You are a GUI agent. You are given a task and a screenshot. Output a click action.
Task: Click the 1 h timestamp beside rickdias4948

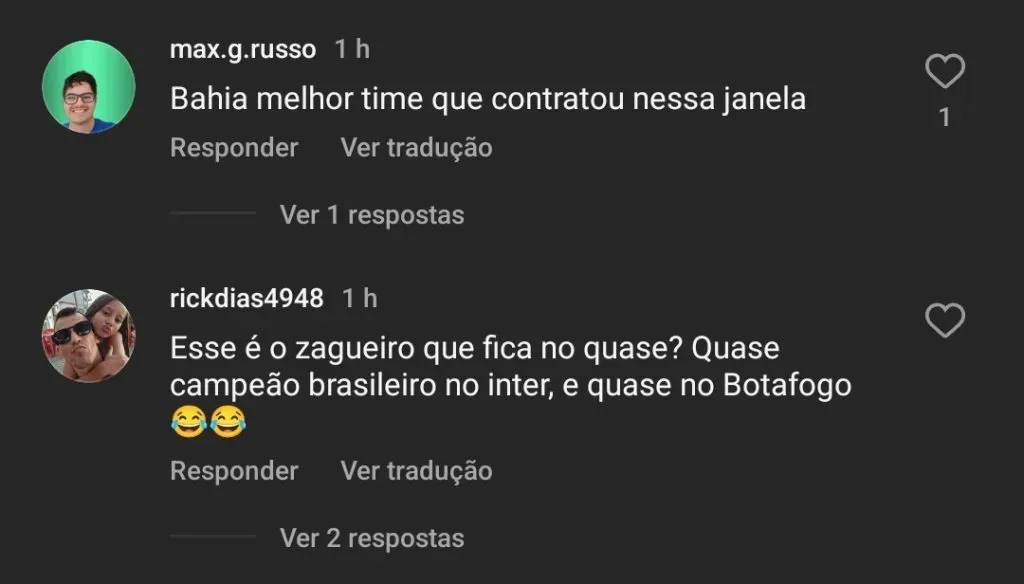[360, 298]
